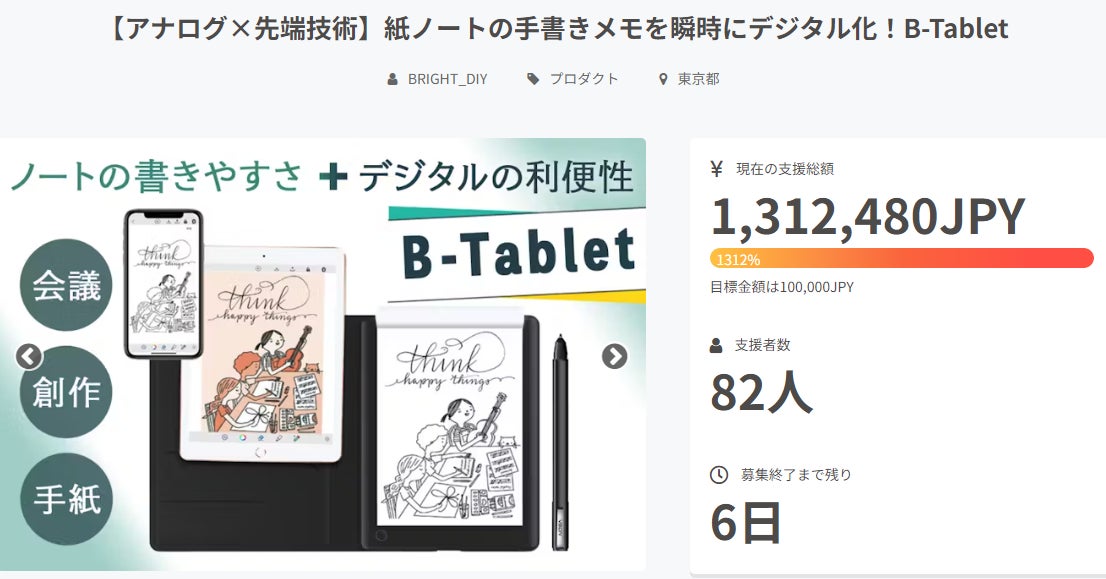Click the user icon beside BRIGHT_DIY
The height and width of the screenshot is (579, 1106).
(x=392, y=79)
